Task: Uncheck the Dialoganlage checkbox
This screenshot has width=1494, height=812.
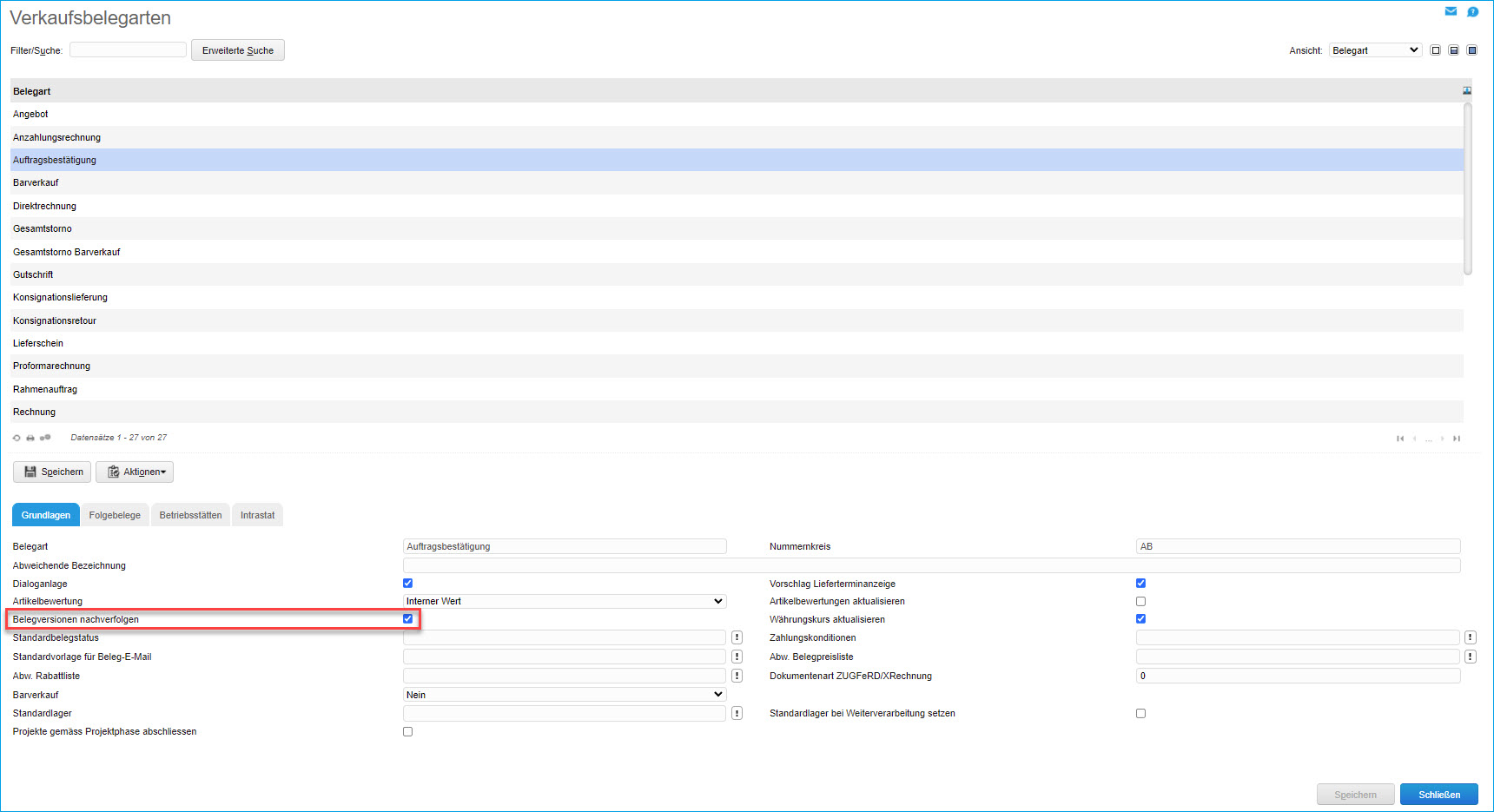Action: [x=407, y=584]
